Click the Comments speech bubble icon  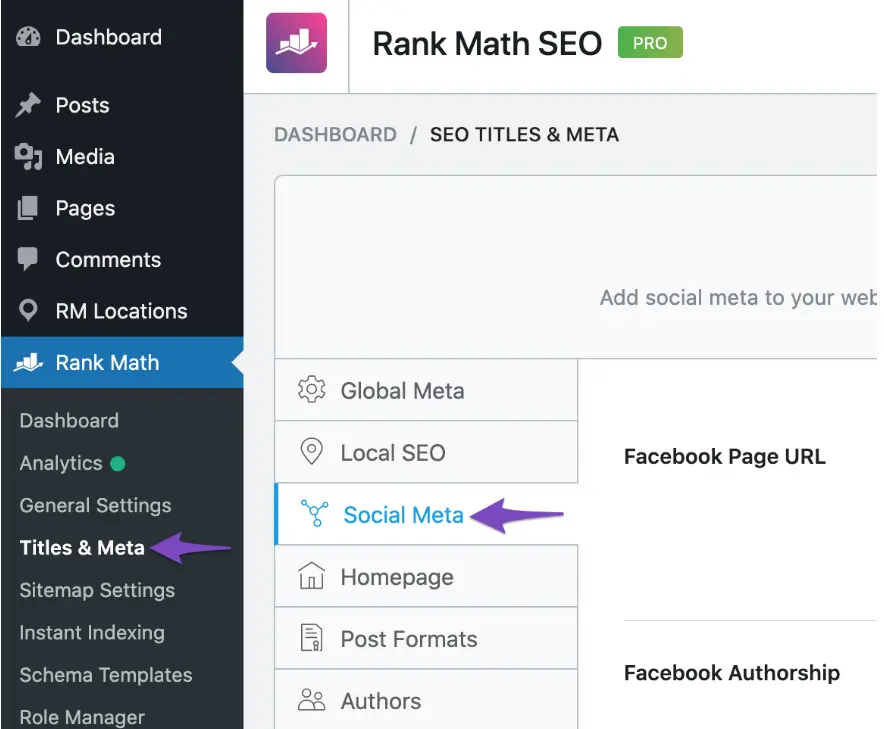(28, 259)
